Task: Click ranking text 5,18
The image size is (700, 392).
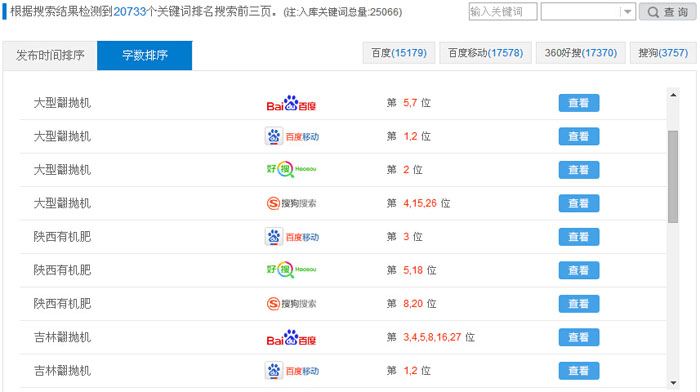Action: pyautogui.click(x=413, y=271)
